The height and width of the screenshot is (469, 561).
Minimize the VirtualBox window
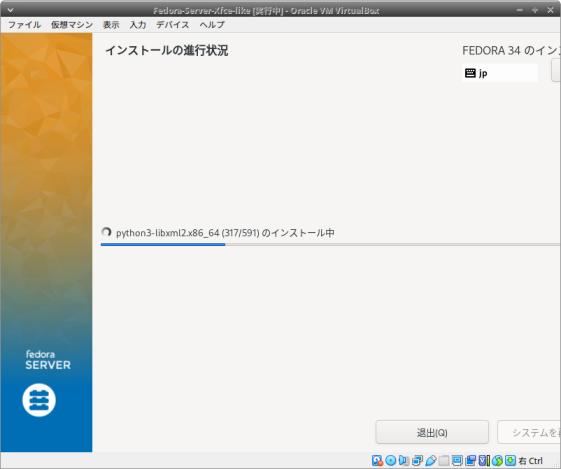tap(520, 10)
